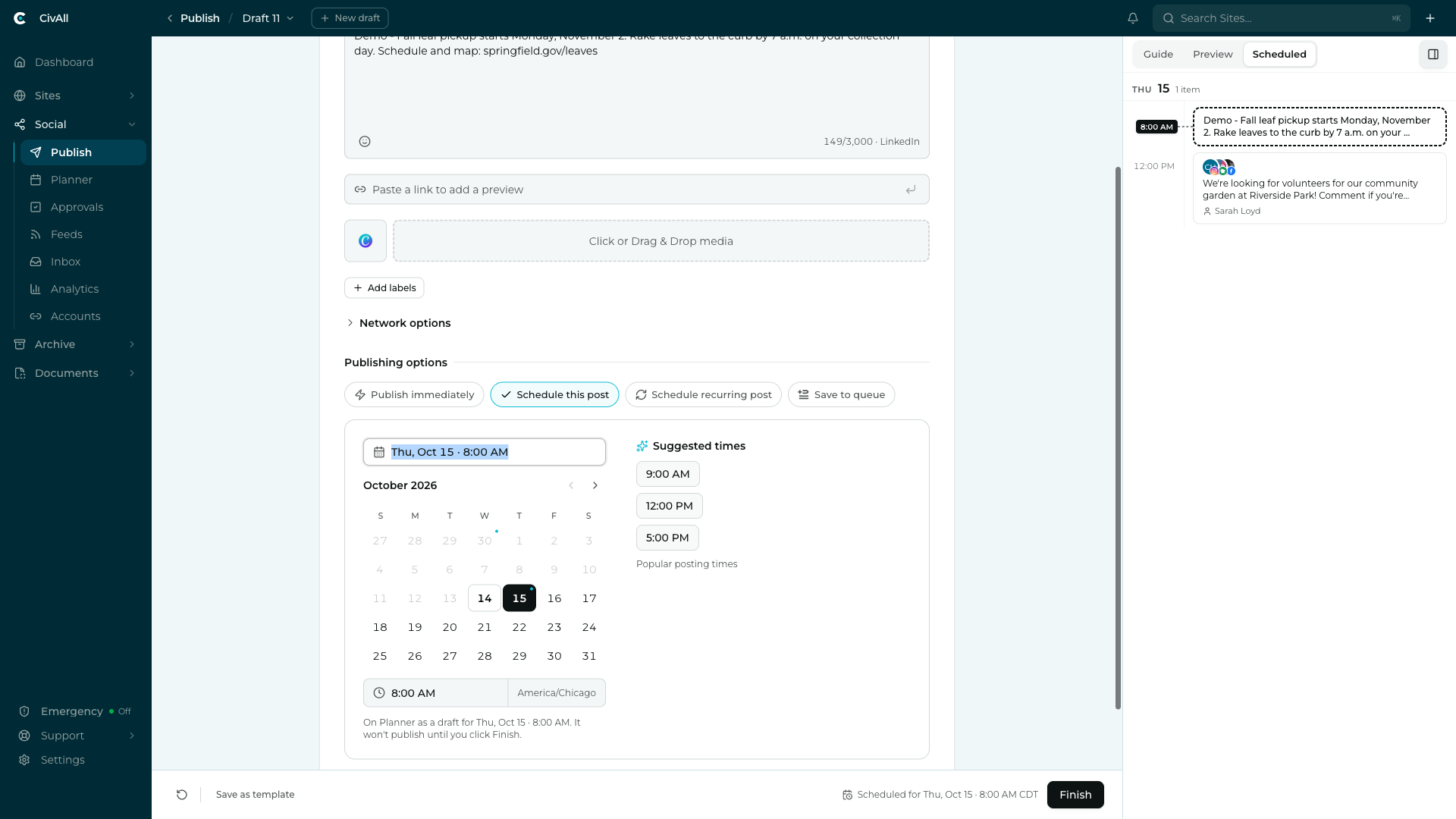Open Feeds in the sidebar
Image resolution: width=1456 pixels, height=819 pixels.
click(83, 234)
